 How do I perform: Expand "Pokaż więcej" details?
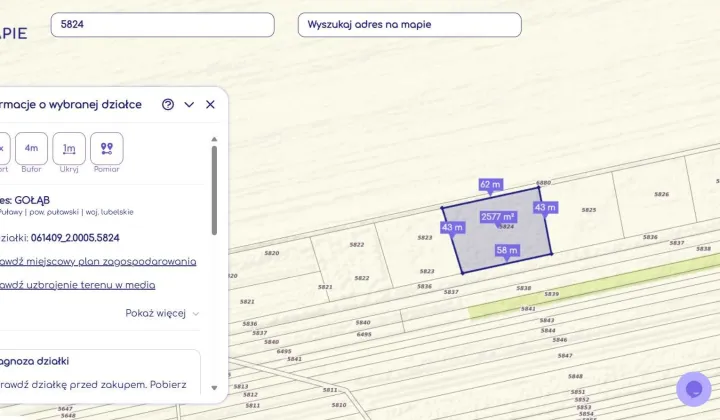tap(162, 314)
